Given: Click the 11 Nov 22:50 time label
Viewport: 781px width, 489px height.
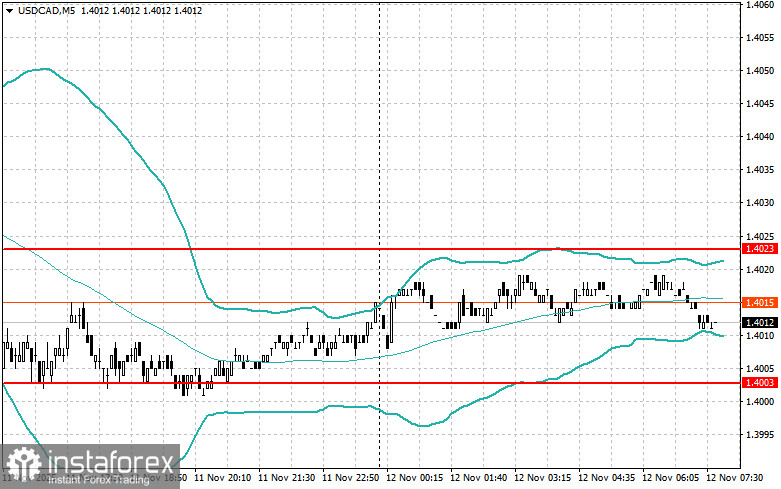Looking at the screenshot, I should click(351, 478).
